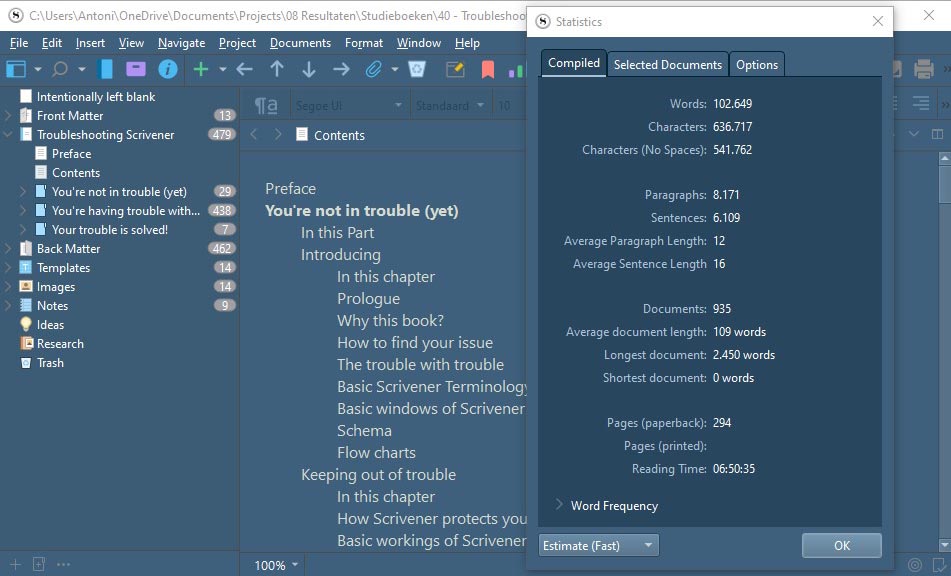Image resolution: width=951 pixels, height=576 pixels.
Task: Click the up arrow Move Up icon
Action: [x=277, y=69]
